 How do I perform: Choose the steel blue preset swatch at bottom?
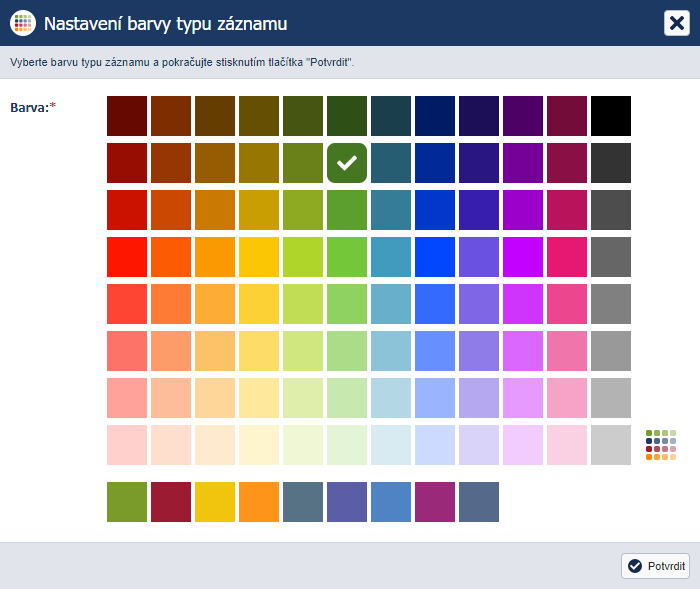(x=391, y=502)
